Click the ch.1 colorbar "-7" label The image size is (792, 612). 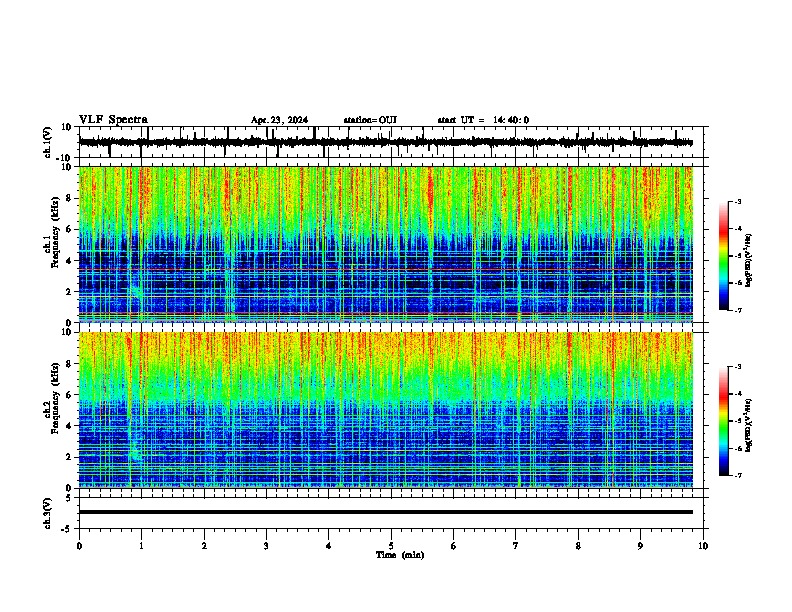pyautogui.click(x=738, y=310)
